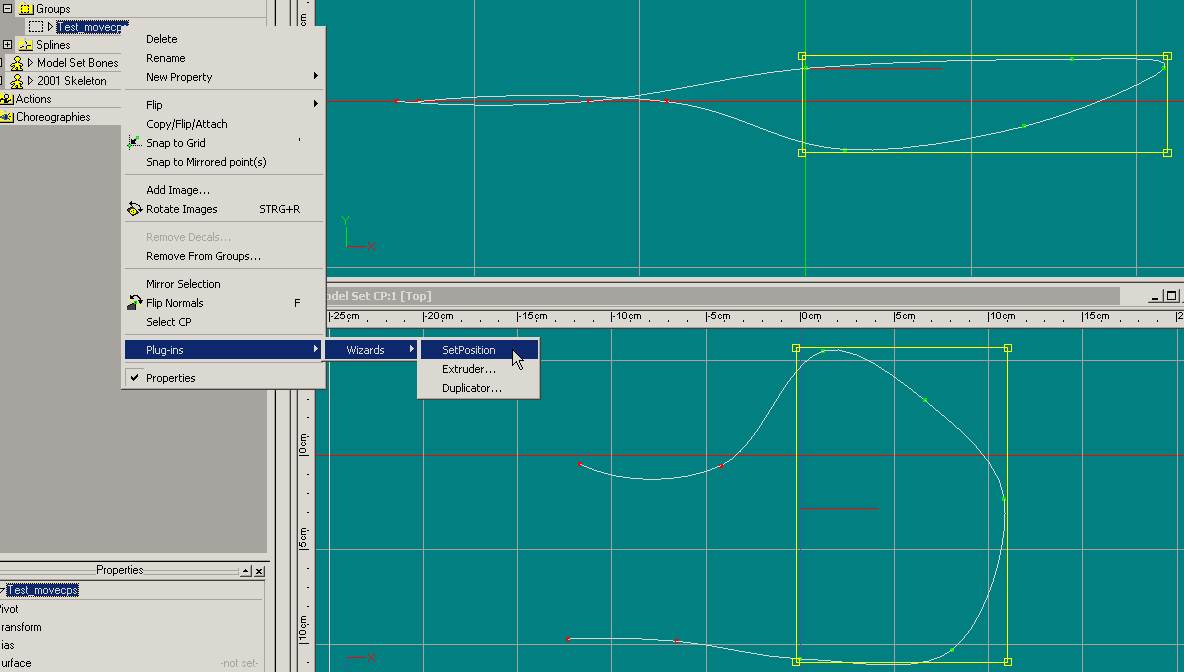Toggle the checked Properties menu entry
Viewport: 1184px width, 672px height.
pos(170,378)
